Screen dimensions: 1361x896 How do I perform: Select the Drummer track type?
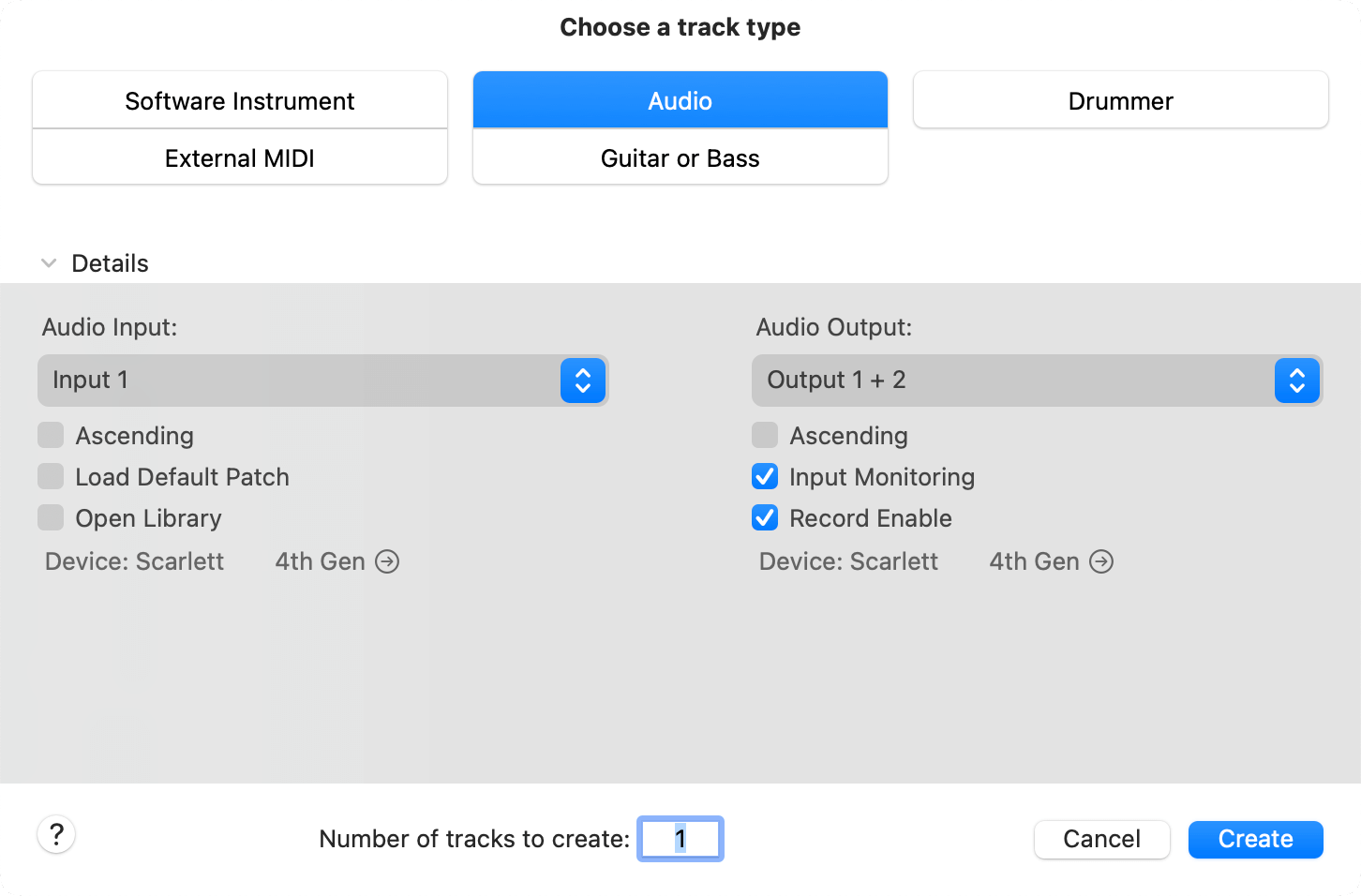[x=1120, y=100]
